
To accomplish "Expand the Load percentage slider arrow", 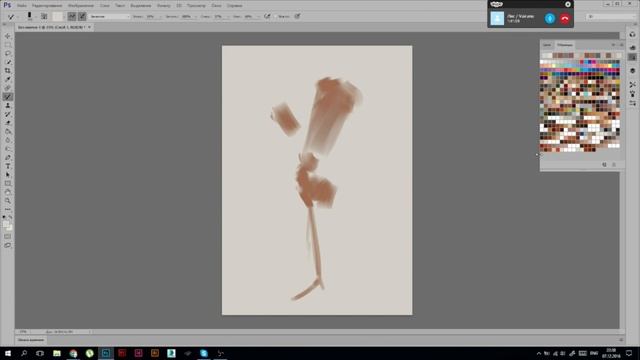I will pos(196,17).
